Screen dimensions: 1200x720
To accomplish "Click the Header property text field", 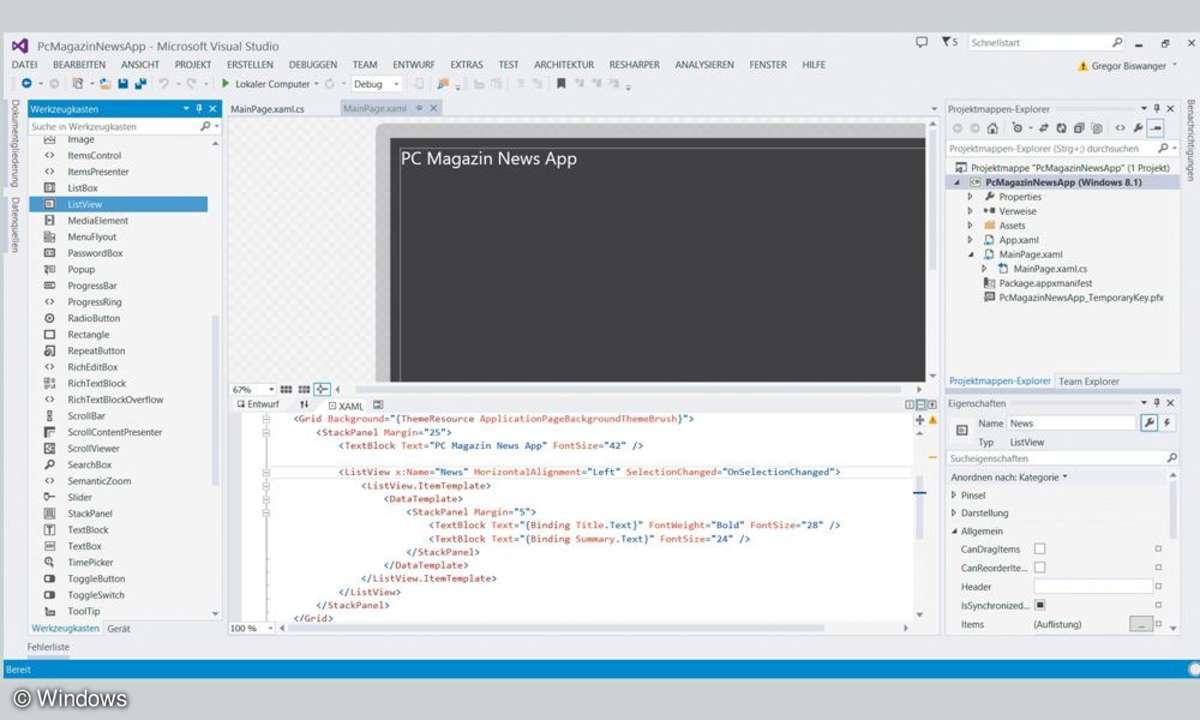I will click(x=1093, y=587).
